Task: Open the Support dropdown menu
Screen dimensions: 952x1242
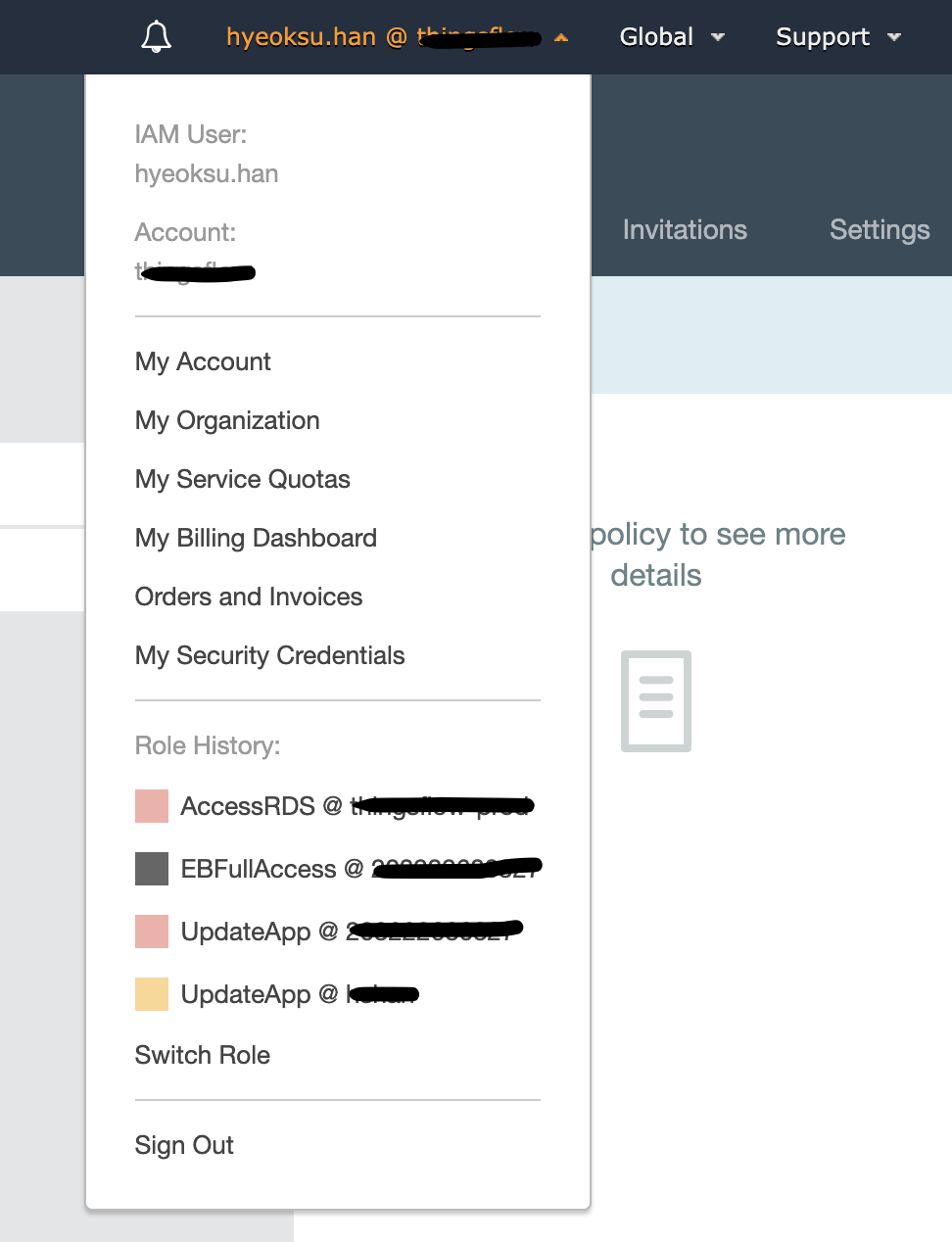Action: click(x=836, y=37)
